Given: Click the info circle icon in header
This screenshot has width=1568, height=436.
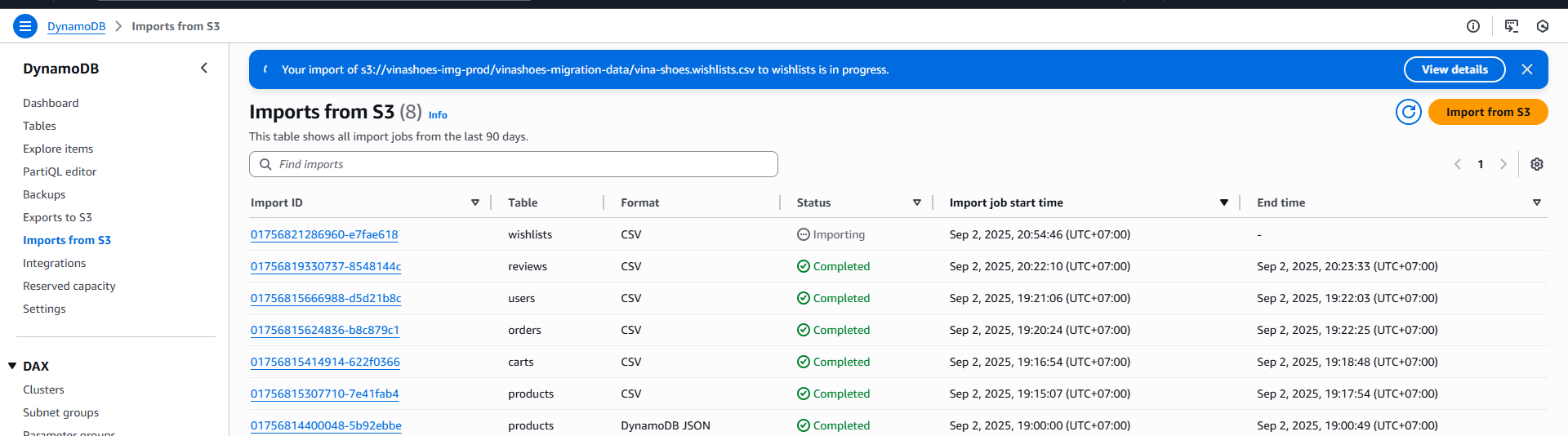Looking at the screenshot, I should (x=1472, y=26).
